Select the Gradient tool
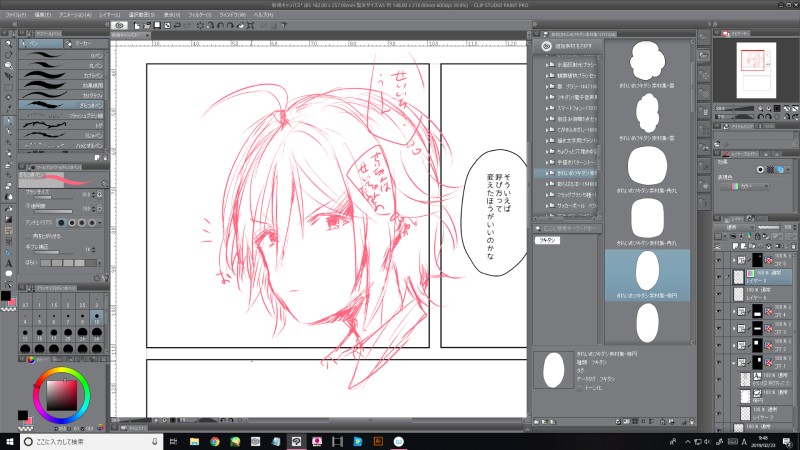Viewport: 800px width, 450px height. coord(8,219)
